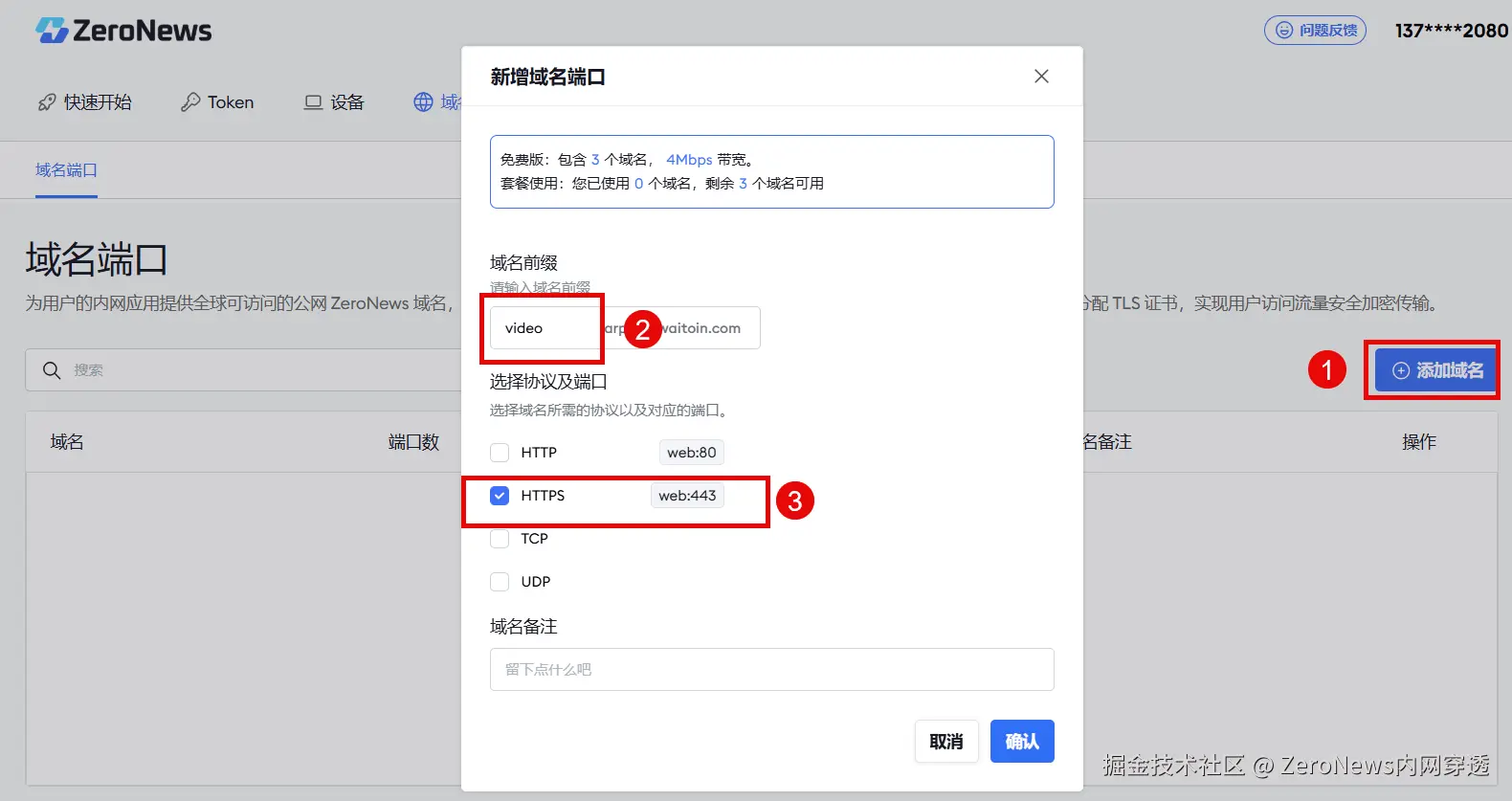Enable the UDP checkbox
The height and width of the screenshot is (801, 1512).
pos(500,582)
